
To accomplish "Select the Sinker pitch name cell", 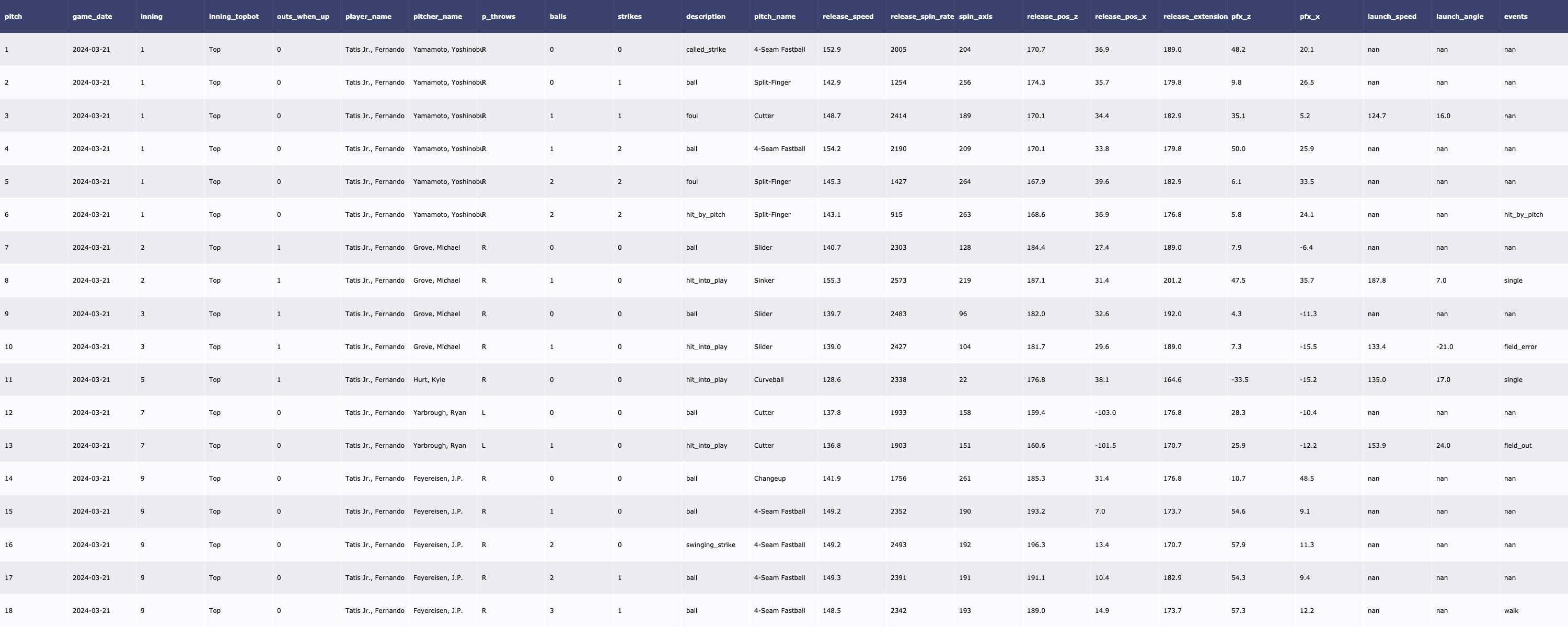I will [764, 281].
